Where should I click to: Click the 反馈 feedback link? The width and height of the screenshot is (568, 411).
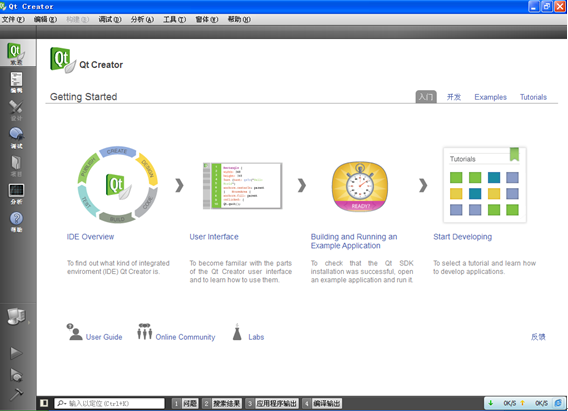click(x=538, y=337)
